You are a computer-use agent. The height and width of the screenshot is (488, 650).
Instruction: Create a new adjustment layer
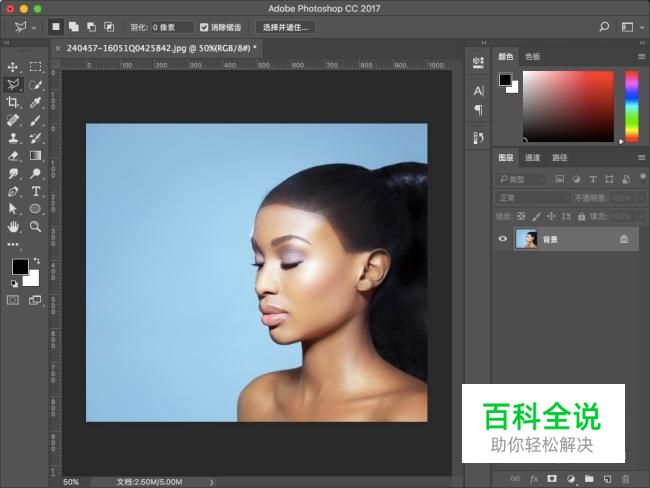(571, 479)
